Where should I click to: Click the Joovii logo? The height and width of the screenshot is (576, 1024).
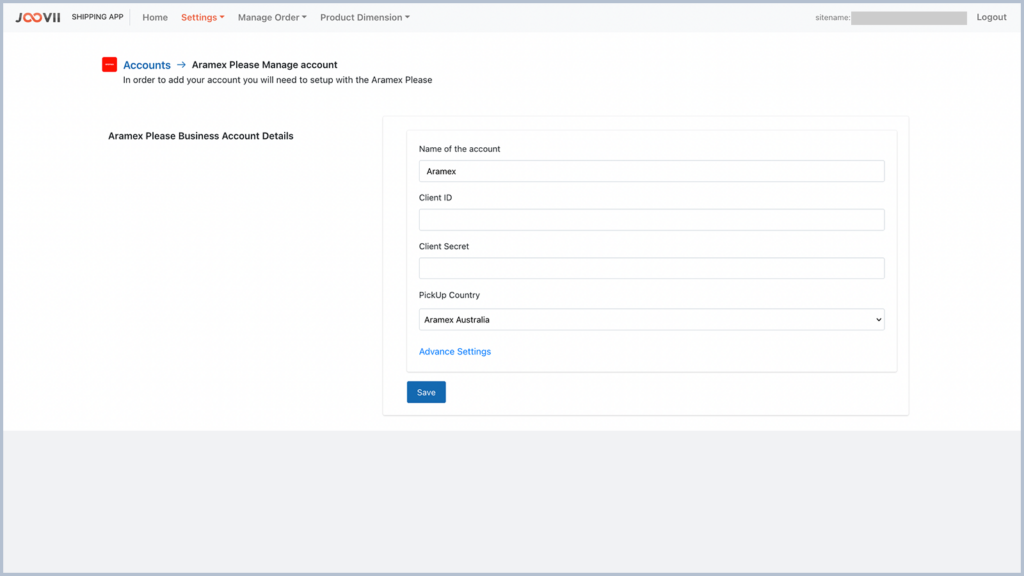(37, 16)
